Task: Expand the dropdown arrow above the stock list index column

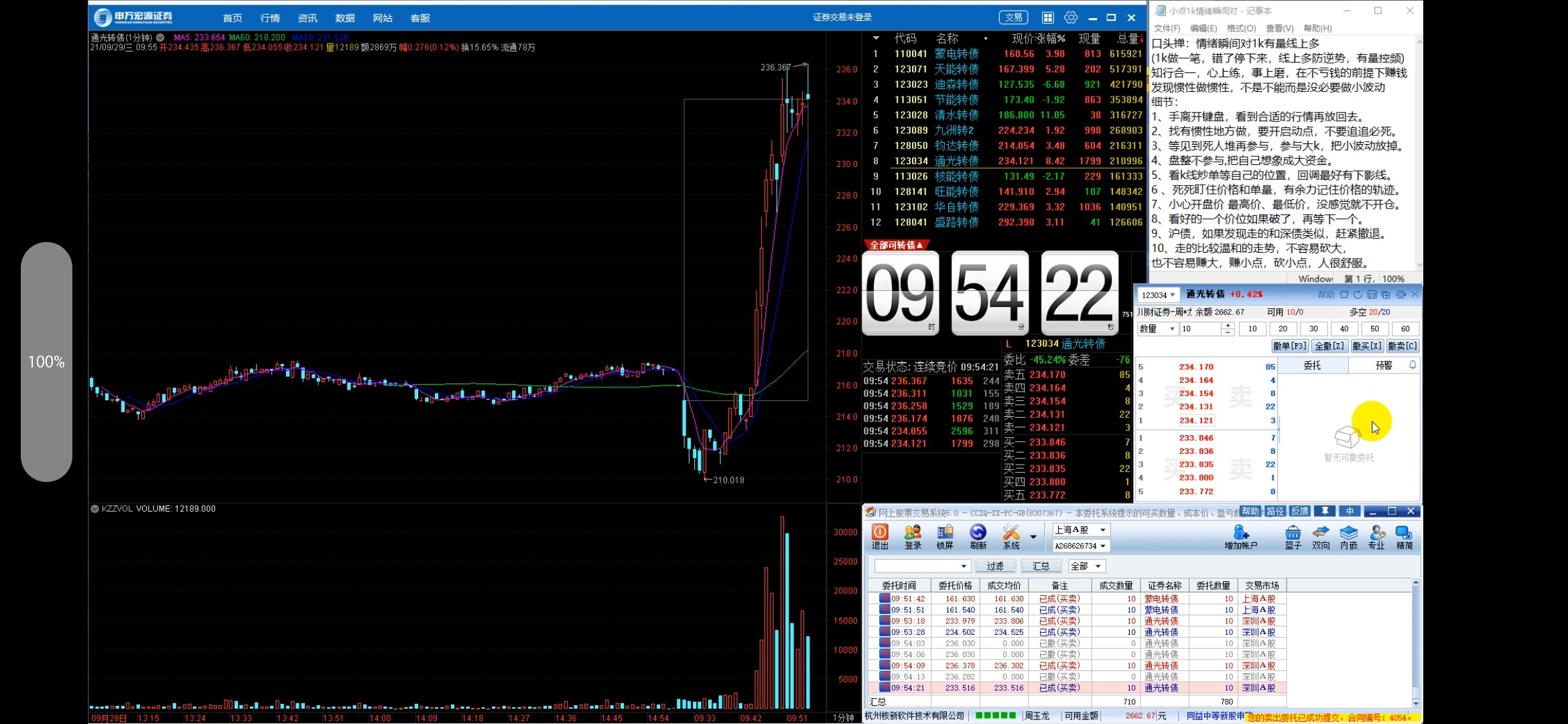Action: click(875, 38)
